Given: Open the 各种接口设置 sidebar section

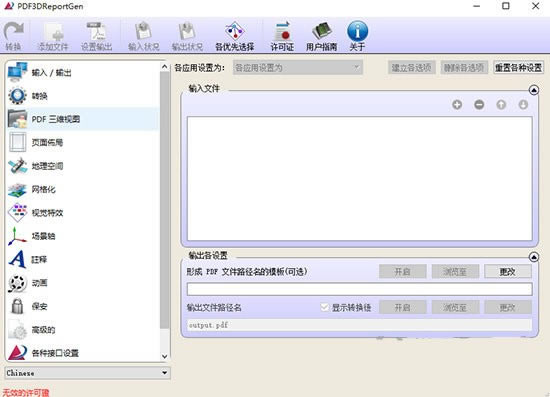Looking at the screenshot, I should tap(83, 353).
